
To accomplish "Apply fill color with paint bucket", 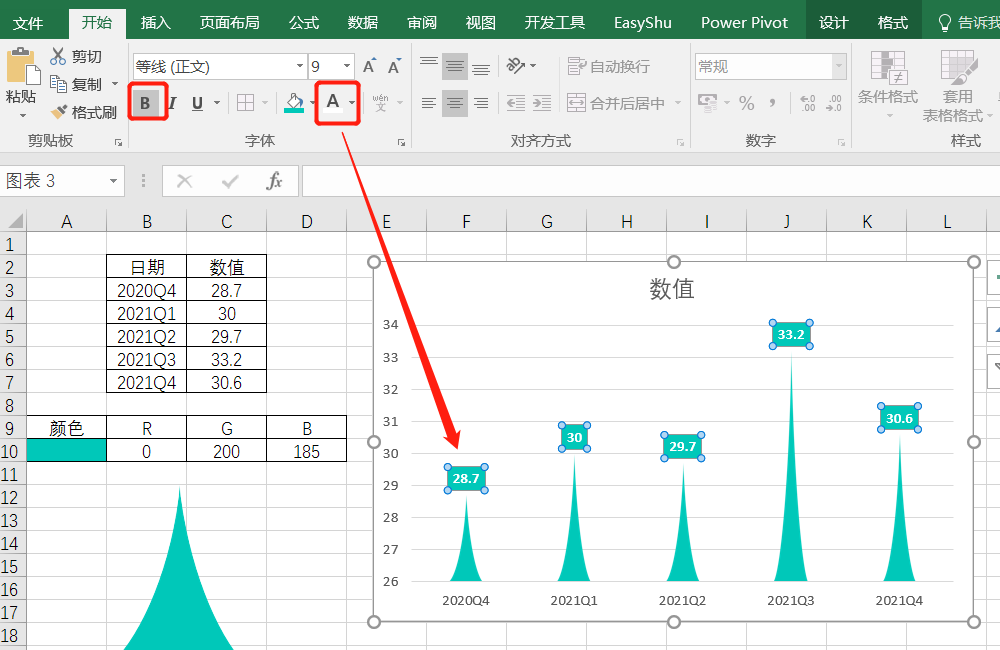I will click(294, 103).
